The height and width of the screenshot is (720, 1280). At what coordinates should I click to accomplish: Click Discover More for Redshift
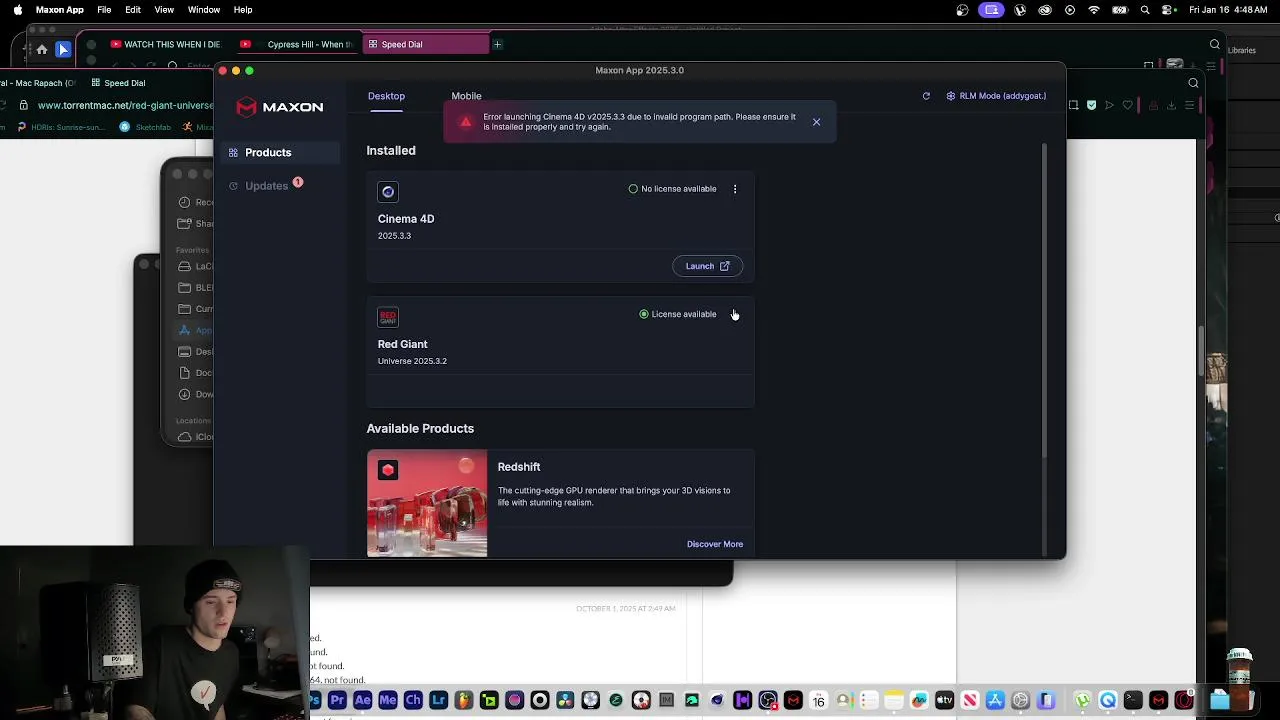(715, 544)
